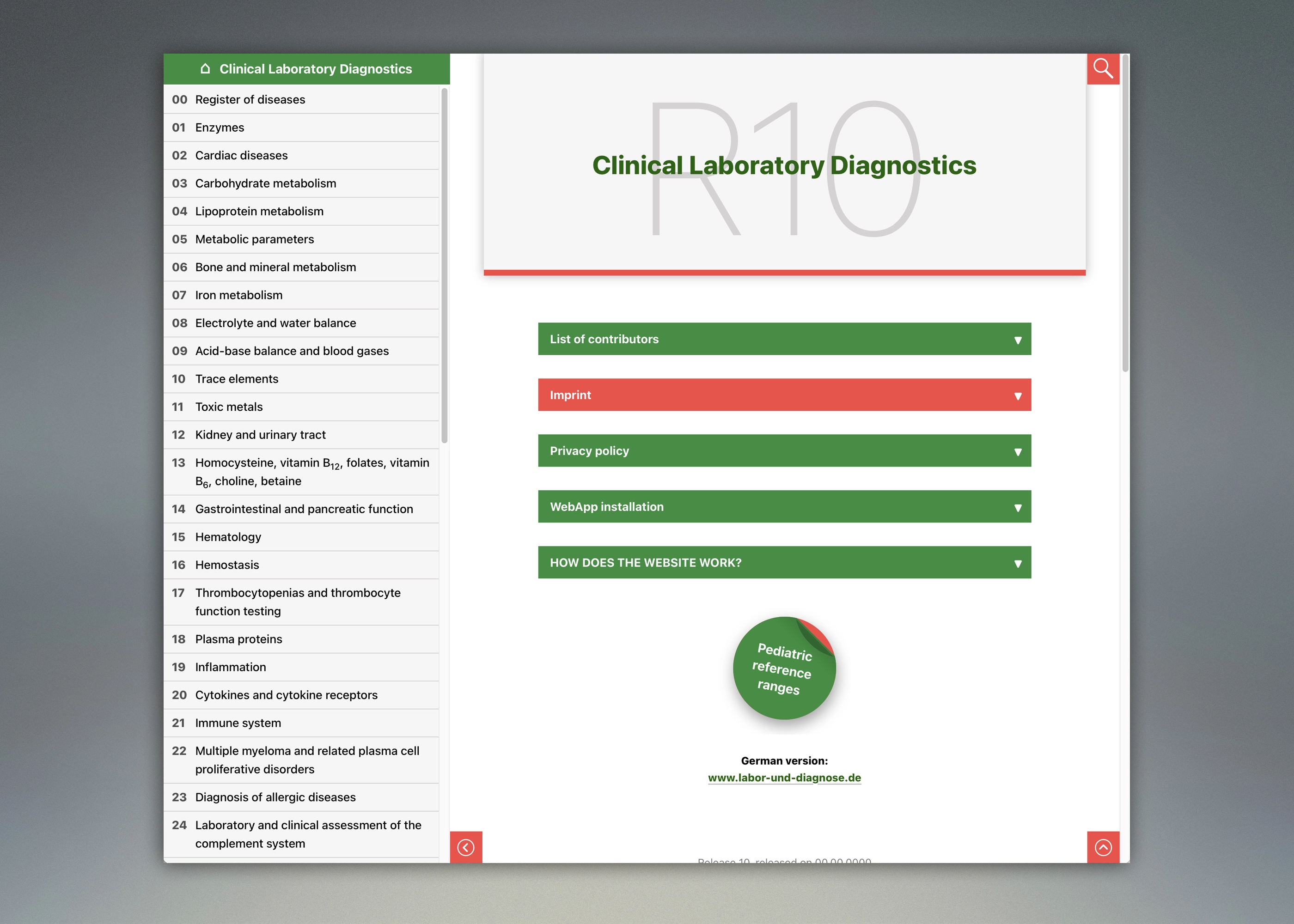The image size is (1294, 924).
Task: Open the Enzymes chapter
Action: (x=220, y=128)
